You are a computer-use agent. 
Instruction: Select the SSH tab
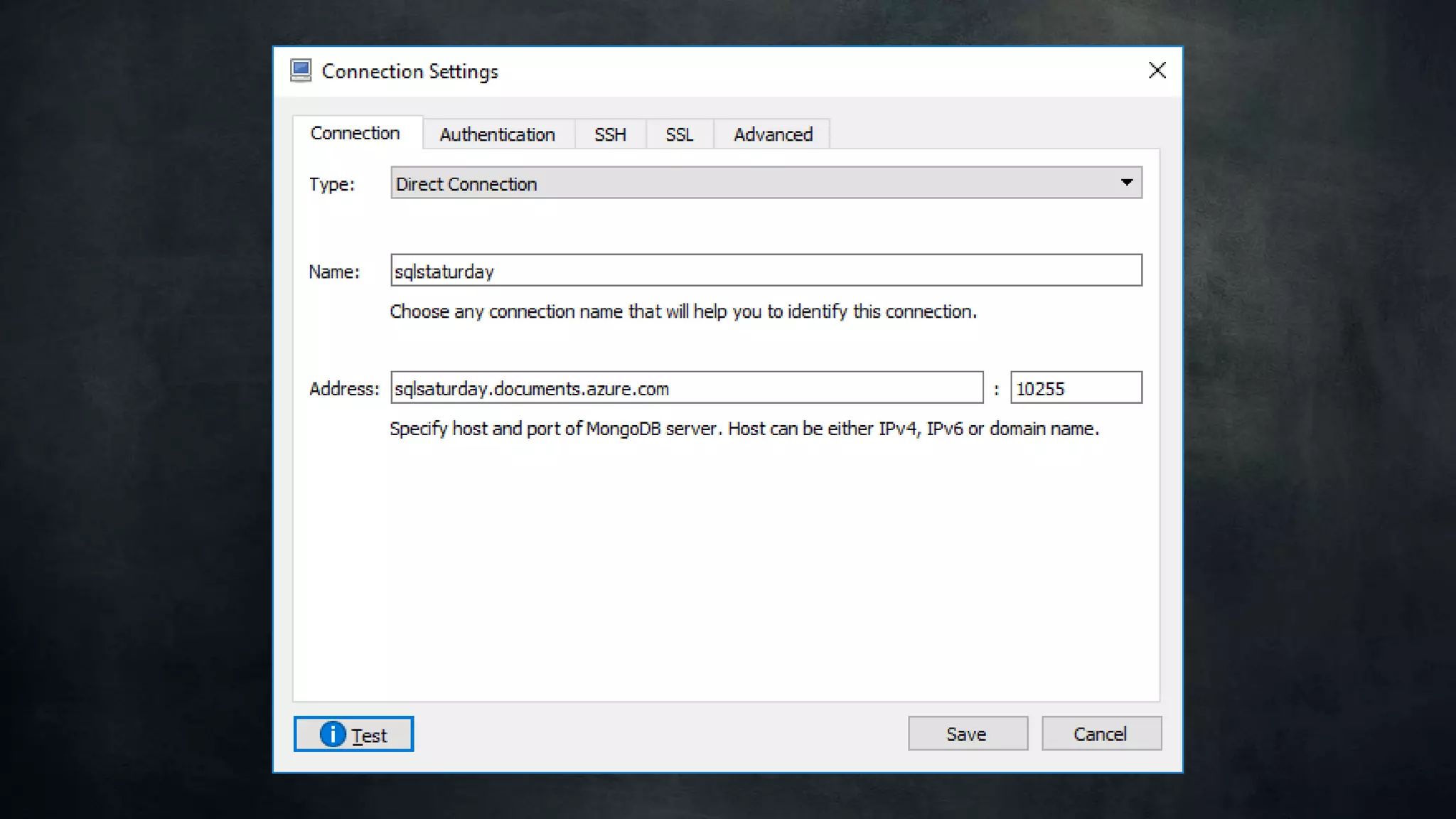610,134
